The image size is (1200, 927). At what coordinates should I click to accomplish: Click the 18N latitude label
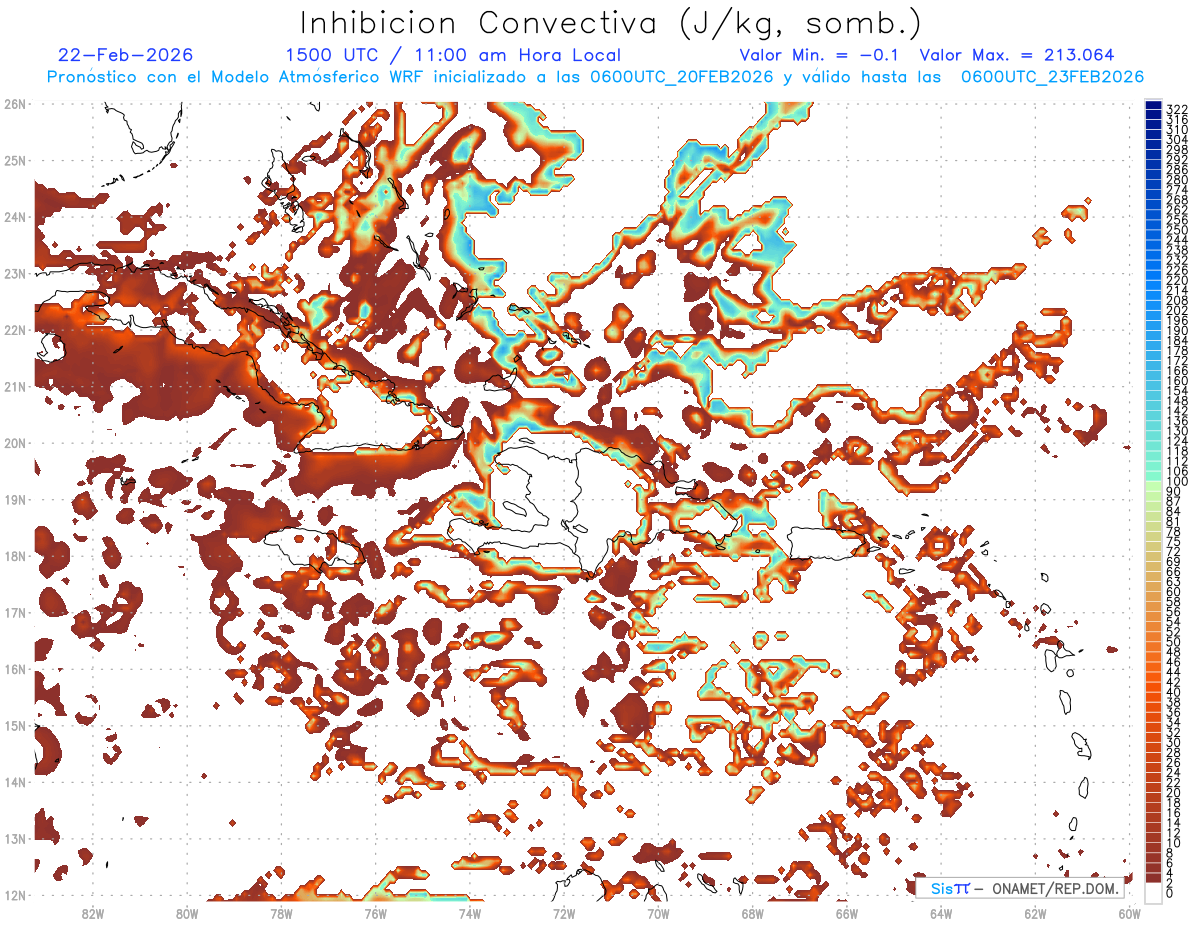(14, 556)
